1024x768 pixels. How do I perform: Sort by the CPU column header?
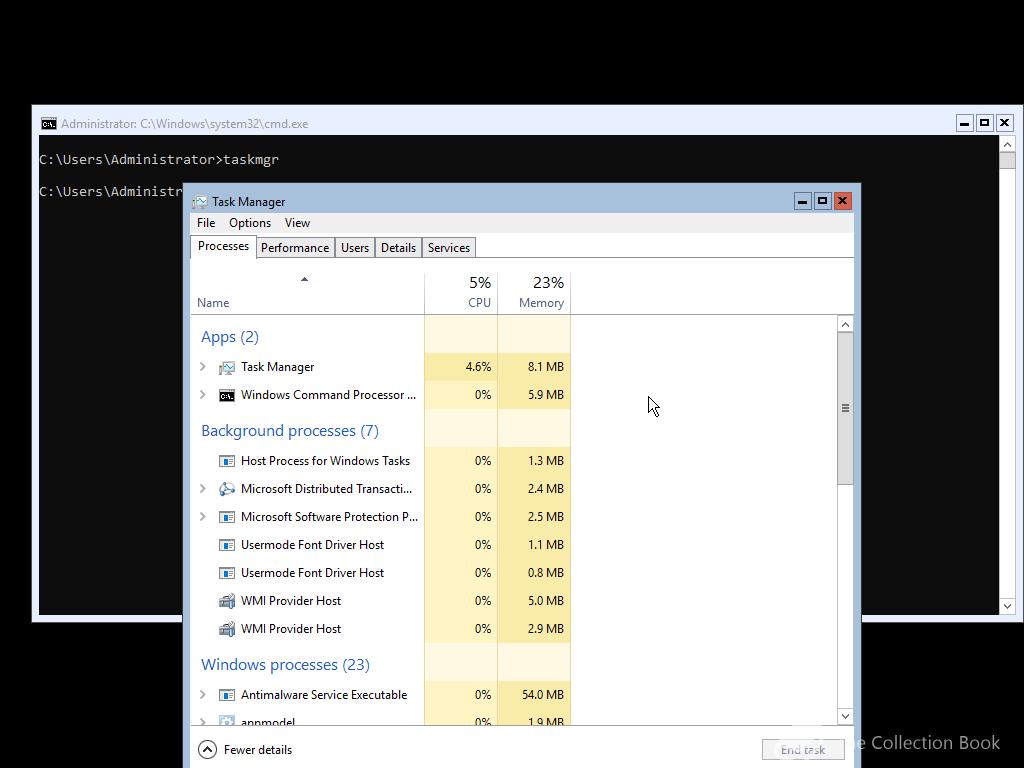(461, 293)
